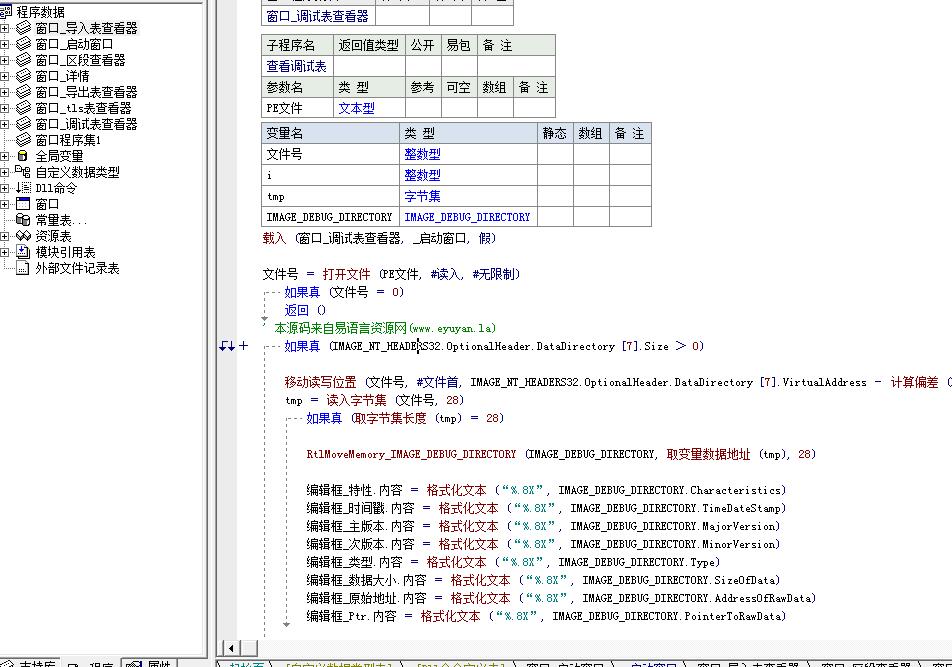Screen dimensions: 952x667
Task: Click 窗口_调试表查看器 cell in assembly table
Action: click(318, 16)
